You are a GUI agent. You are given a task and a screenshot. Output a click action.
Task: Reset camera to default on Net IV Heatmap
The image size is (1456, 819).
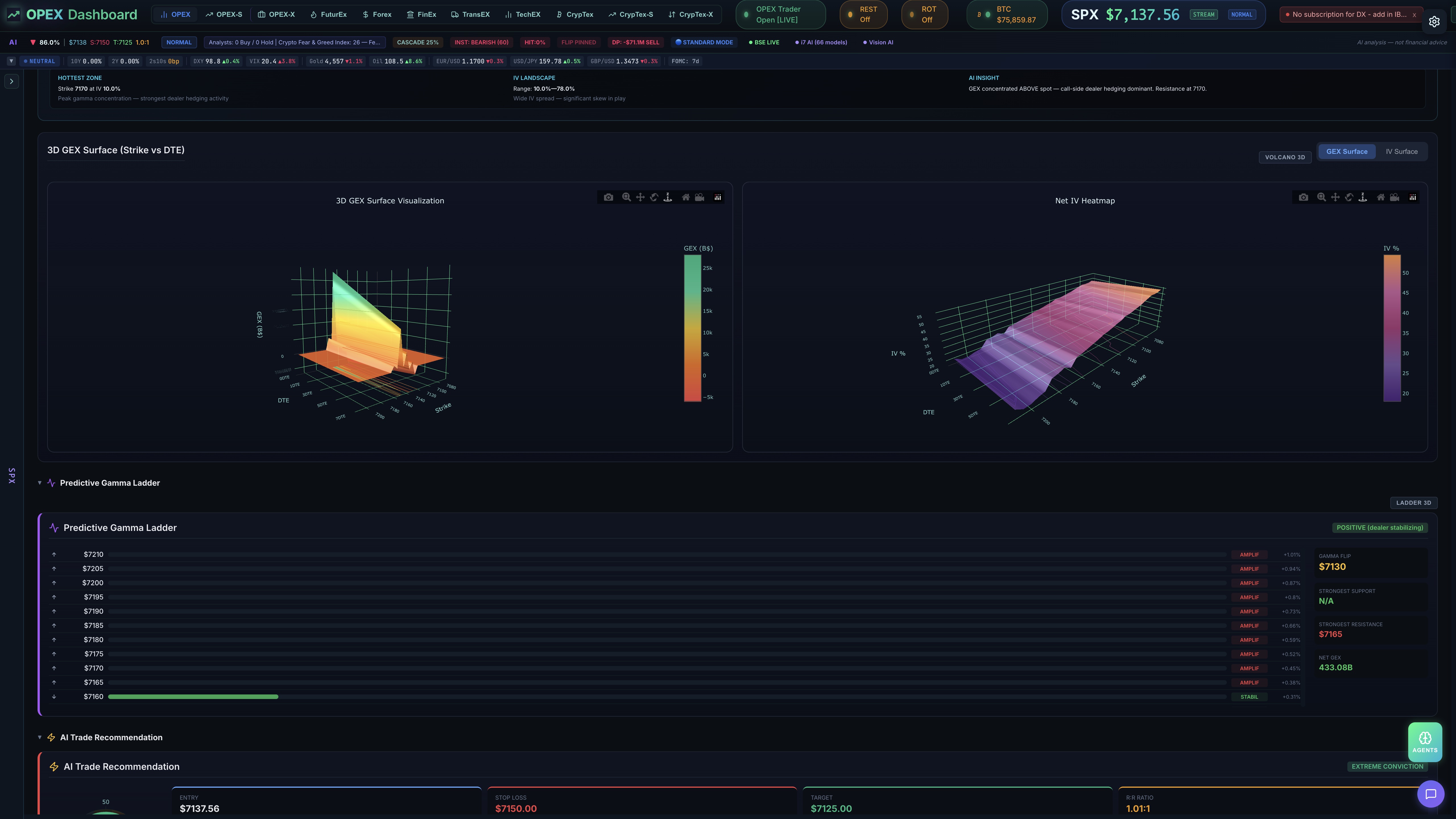[1381, 197]
